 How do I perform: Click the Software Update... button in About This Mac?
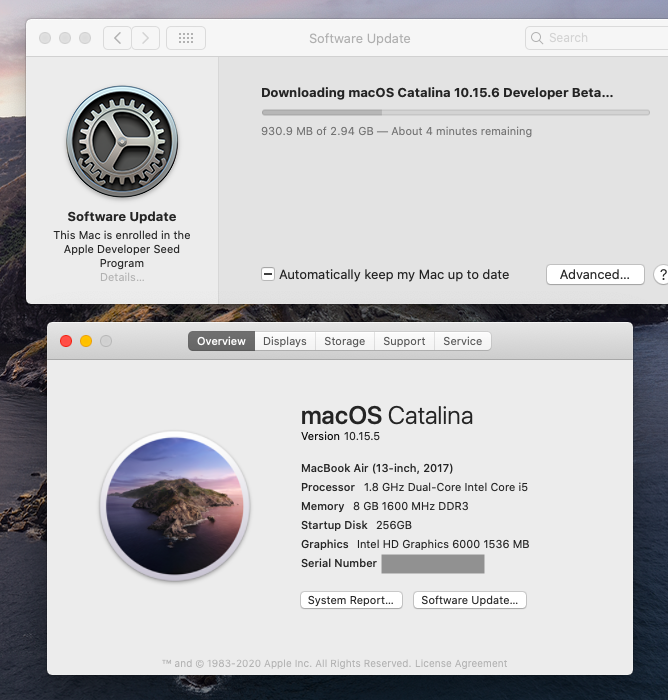[x=470, y=600]
